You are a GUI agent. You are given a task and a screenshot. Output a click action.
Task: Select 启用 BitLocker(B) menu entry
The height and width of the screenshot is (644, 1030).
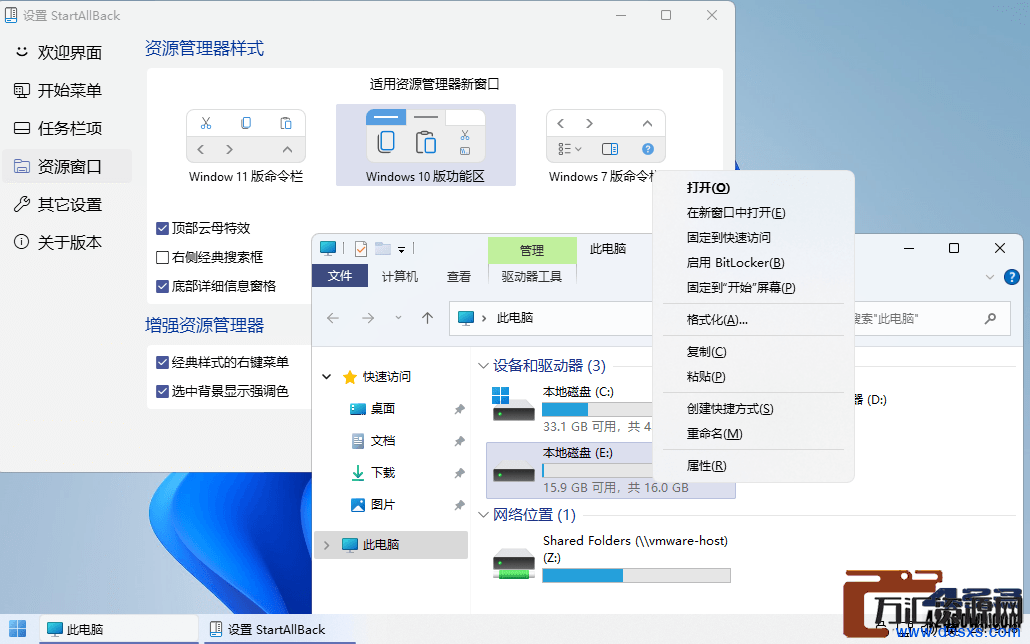point(753,263)
